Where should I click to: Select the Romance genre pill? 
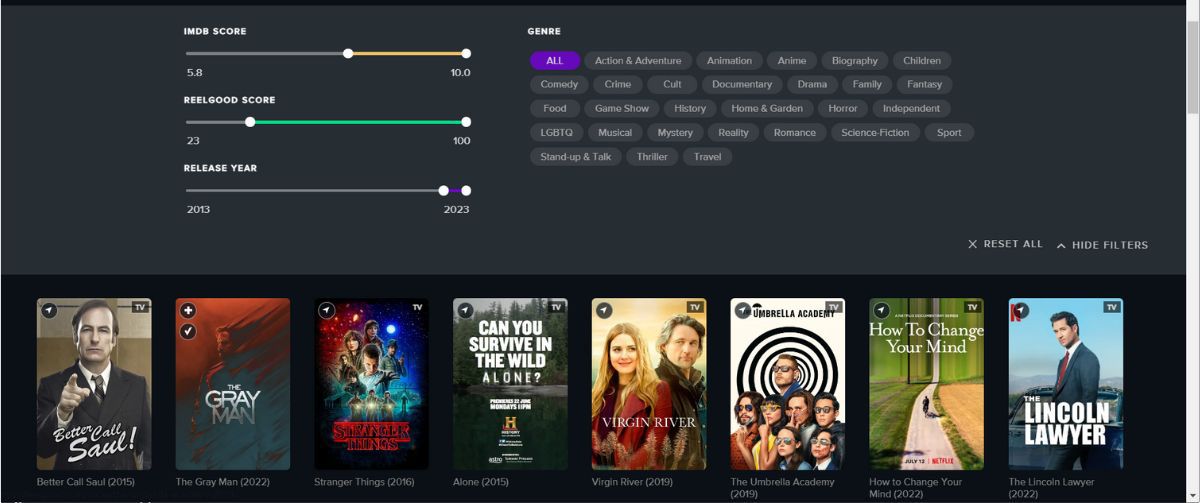click(795, 133)
